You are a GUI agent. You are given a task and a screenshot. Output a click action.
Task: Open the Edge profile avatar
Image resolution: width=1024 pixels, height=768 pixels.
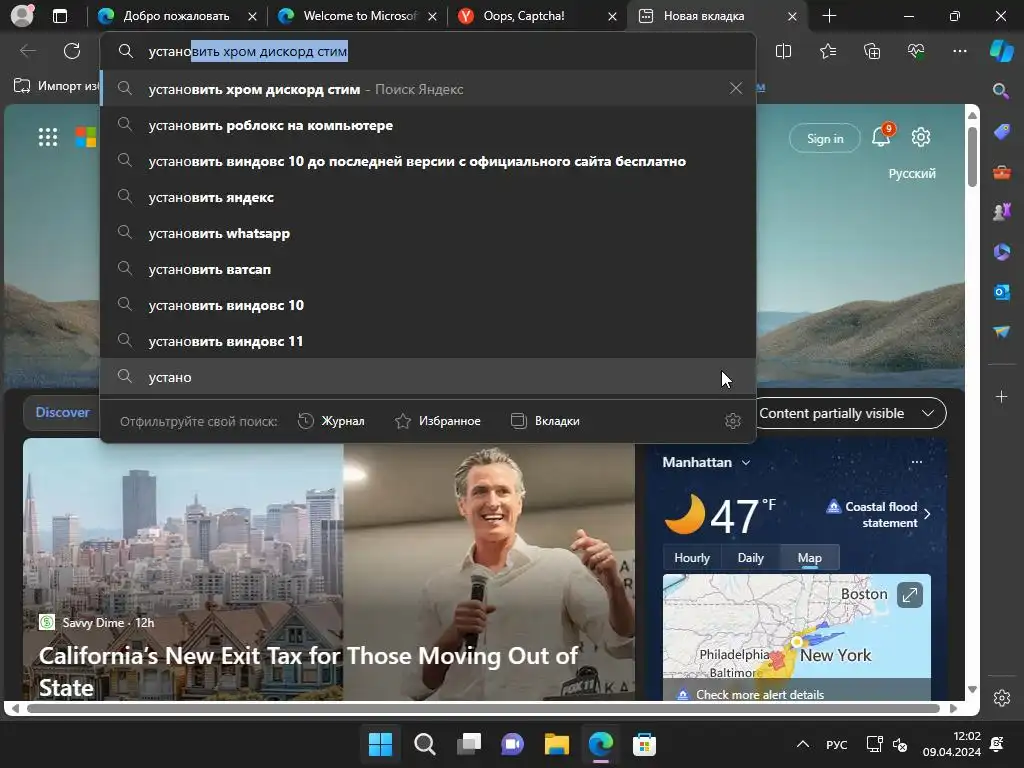click(x=22, y=16)
